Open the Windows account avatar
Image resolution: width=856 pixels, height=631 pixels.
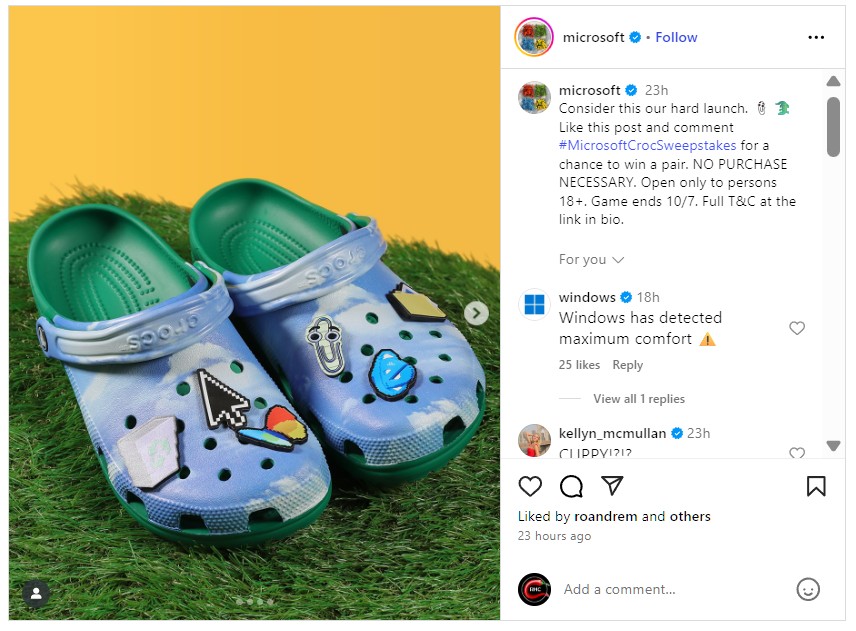coord(534,304)
